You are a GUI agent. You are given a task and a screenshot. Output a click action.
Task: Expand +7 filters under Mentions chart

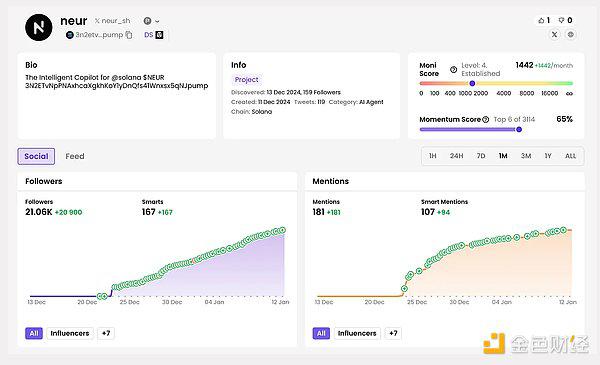[393, 333]
